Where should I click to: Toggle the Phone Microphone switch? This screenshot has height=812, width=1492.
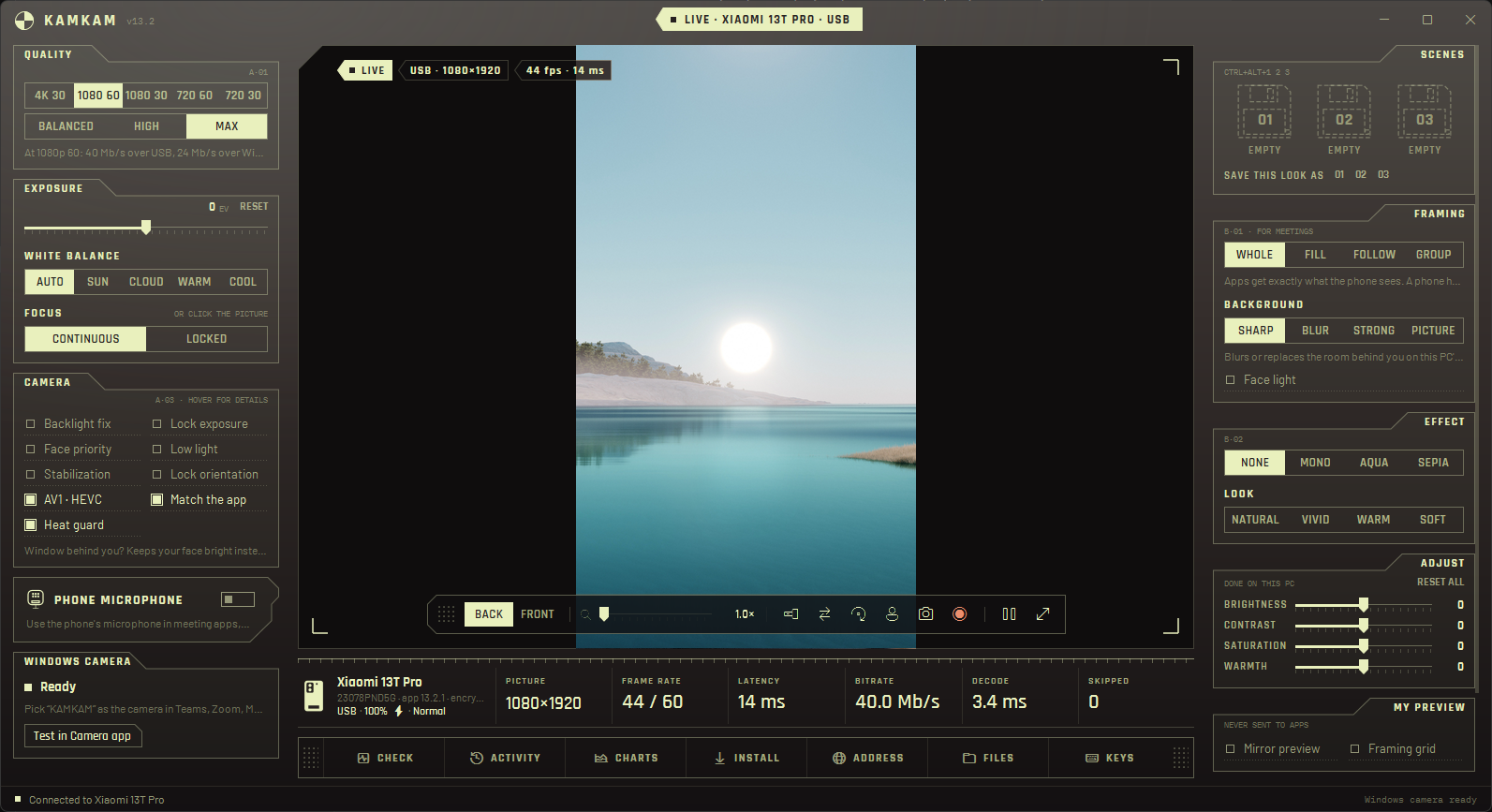(x=238, y=599)
